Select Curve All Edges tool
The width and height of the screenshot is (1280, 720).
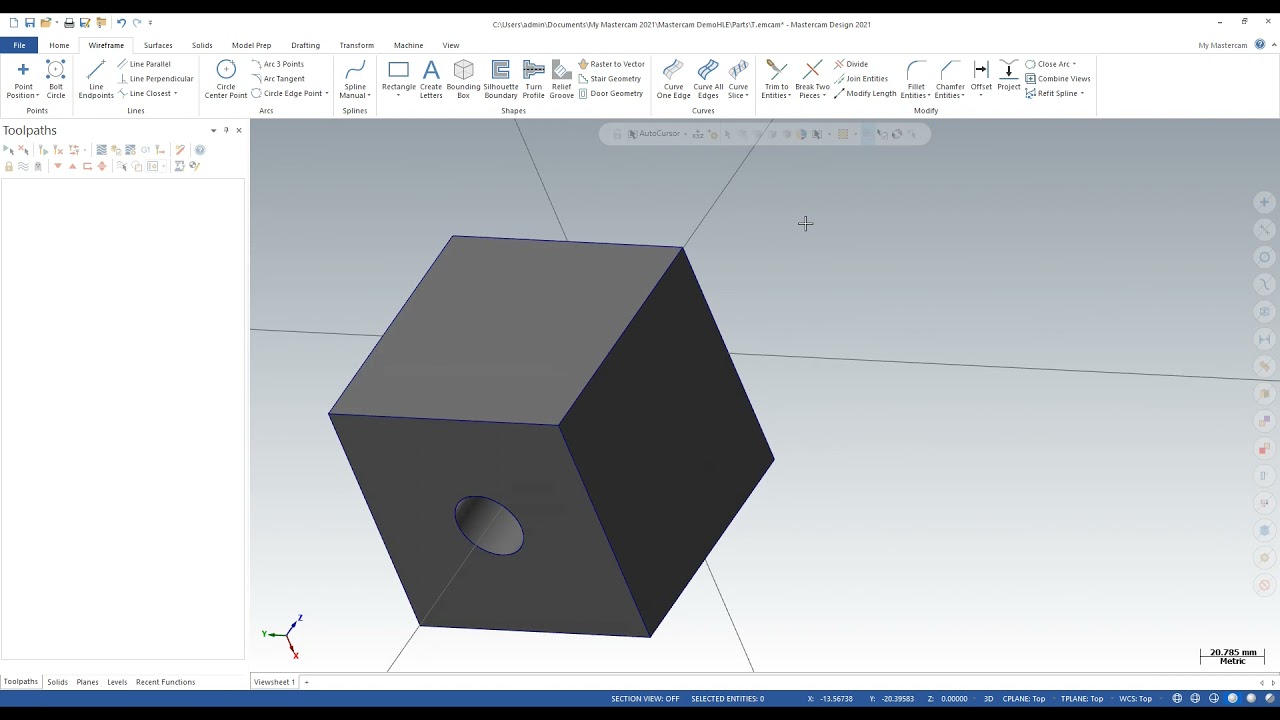click(x=708, y=79)
